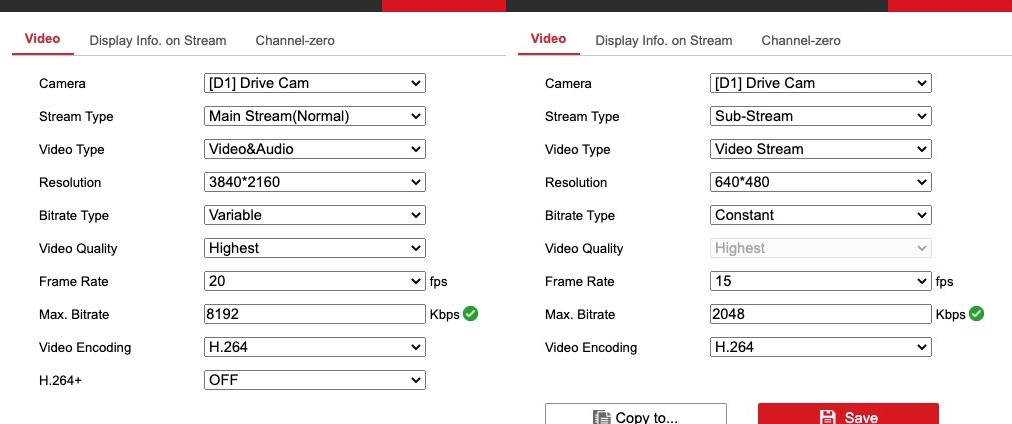1012x424 pixels.
Task: Open the H.264+ dropdown set to OFF
Action: click(x=314, y=380)
